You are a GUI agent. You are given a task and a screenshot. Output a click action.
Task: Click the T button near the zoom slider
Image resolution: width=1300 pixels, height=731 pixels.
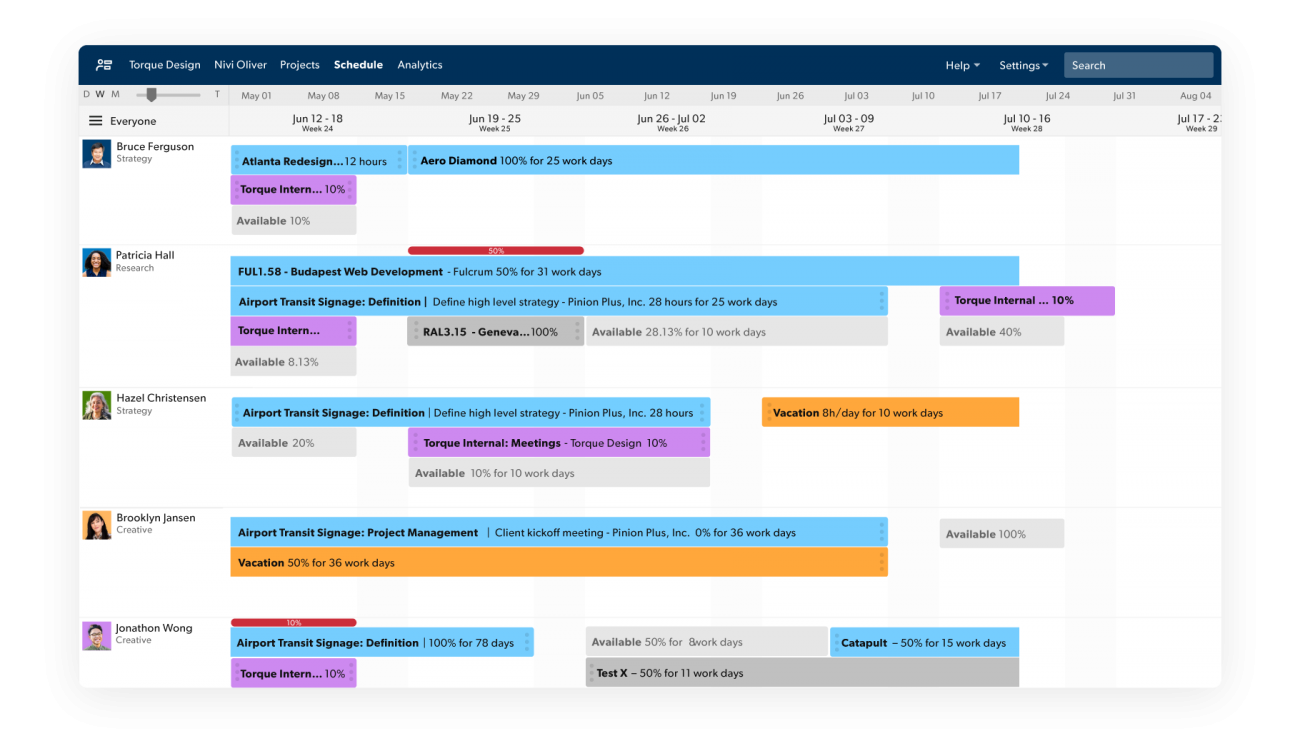[x=217, y=94]
